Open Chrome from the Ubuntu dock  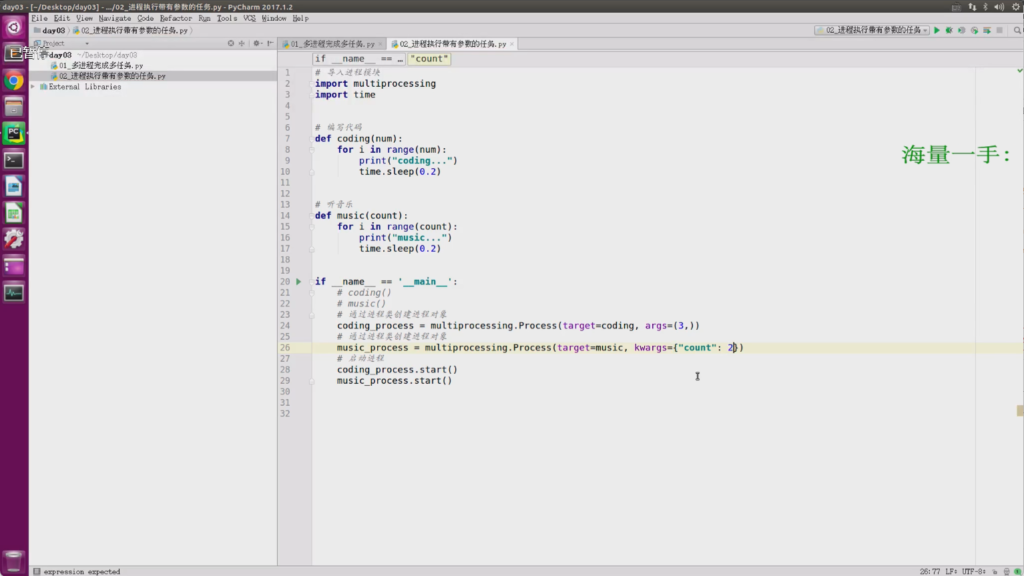tap(14, 81)
